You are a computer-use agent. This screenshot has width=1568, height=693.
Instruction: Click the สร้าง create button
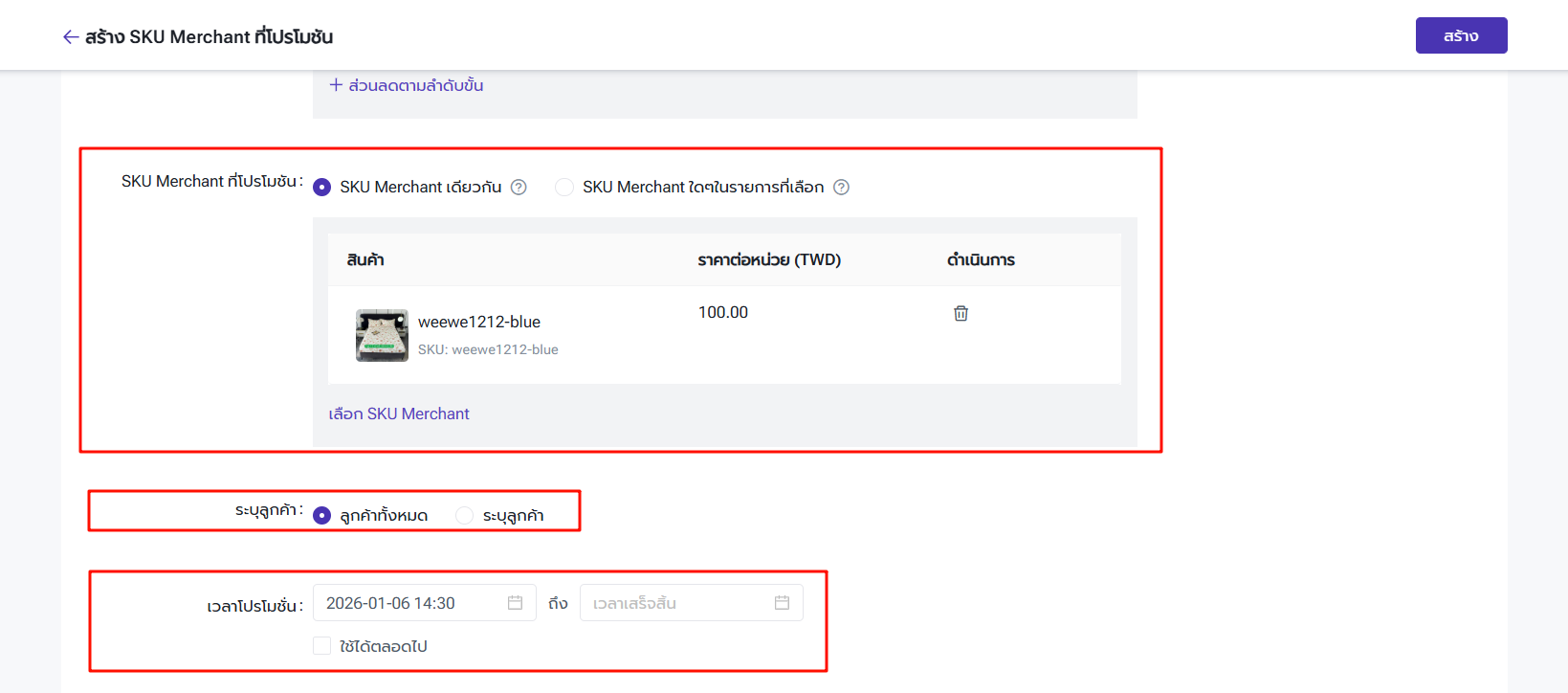[1461, 35]
